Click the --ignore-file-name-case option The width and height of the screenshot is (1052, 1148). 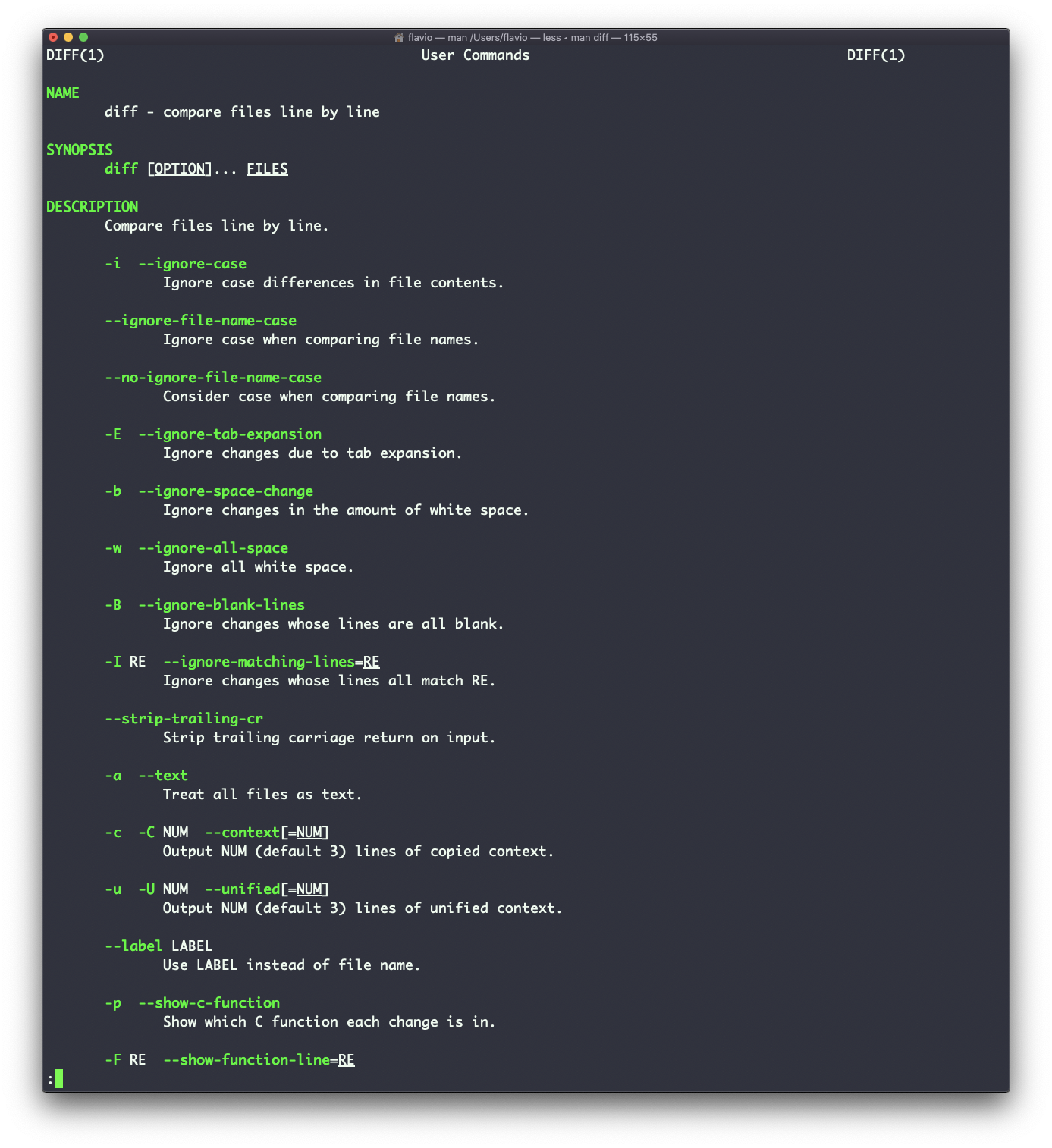[201, 320]
